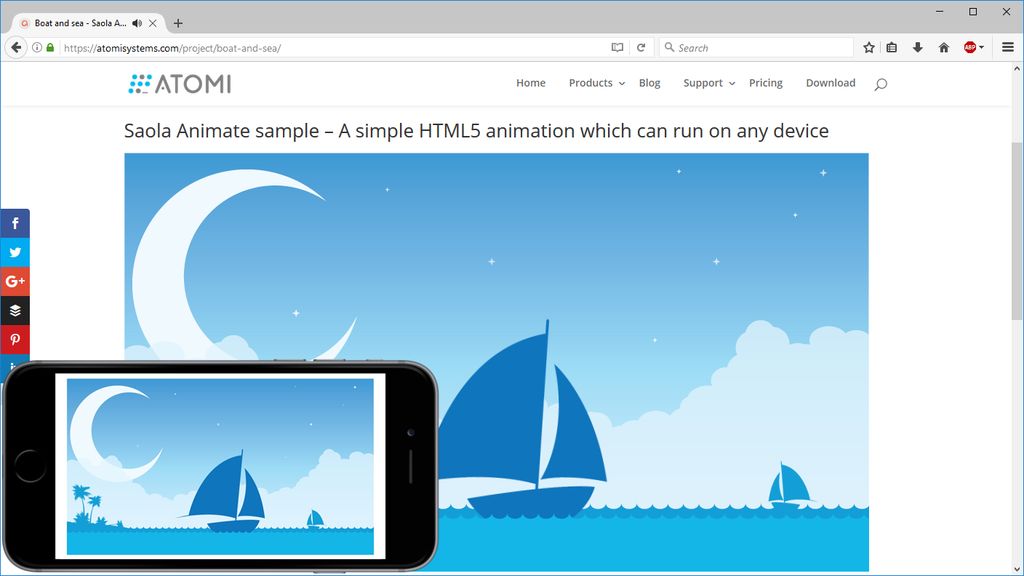Open the Pricing page
The height and width of the screenshot is (576, 1024).
[766, 83]
